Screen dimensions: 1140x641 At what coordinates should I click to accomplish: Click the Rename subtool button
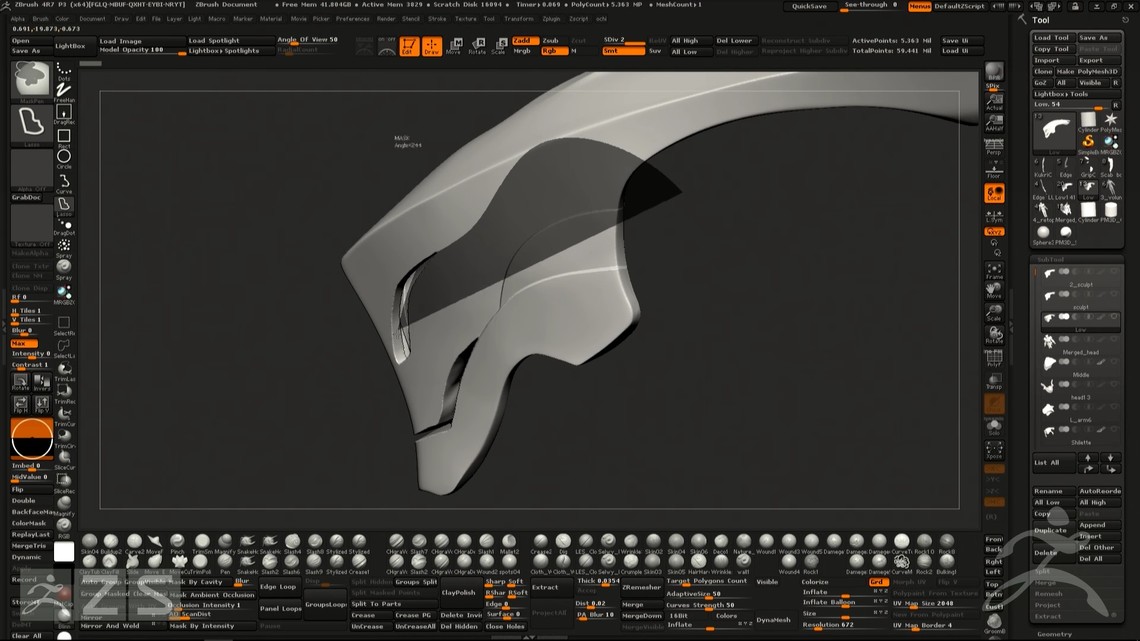[1053, 491]
